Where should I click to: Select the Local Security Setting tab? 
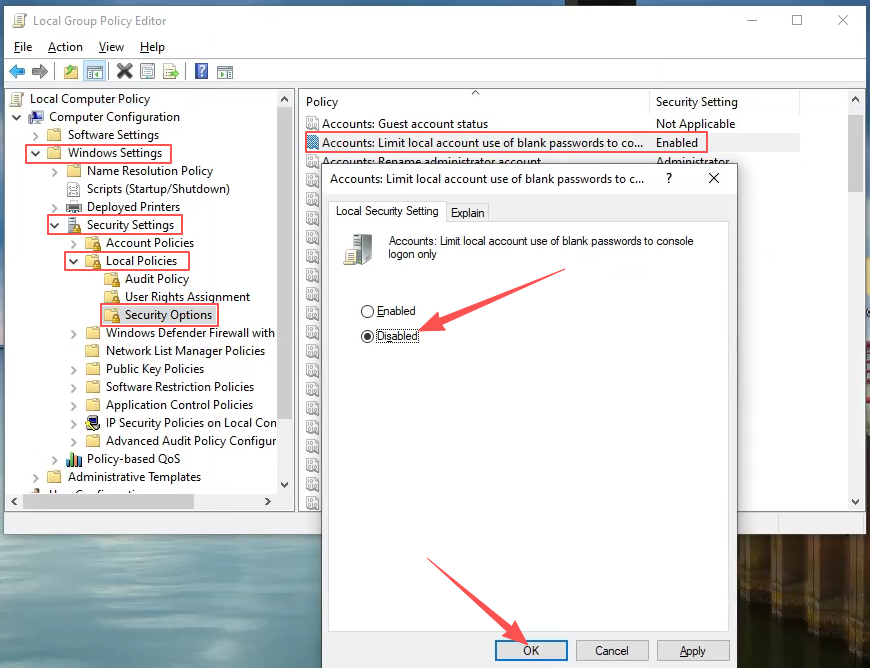coord(387,211)
